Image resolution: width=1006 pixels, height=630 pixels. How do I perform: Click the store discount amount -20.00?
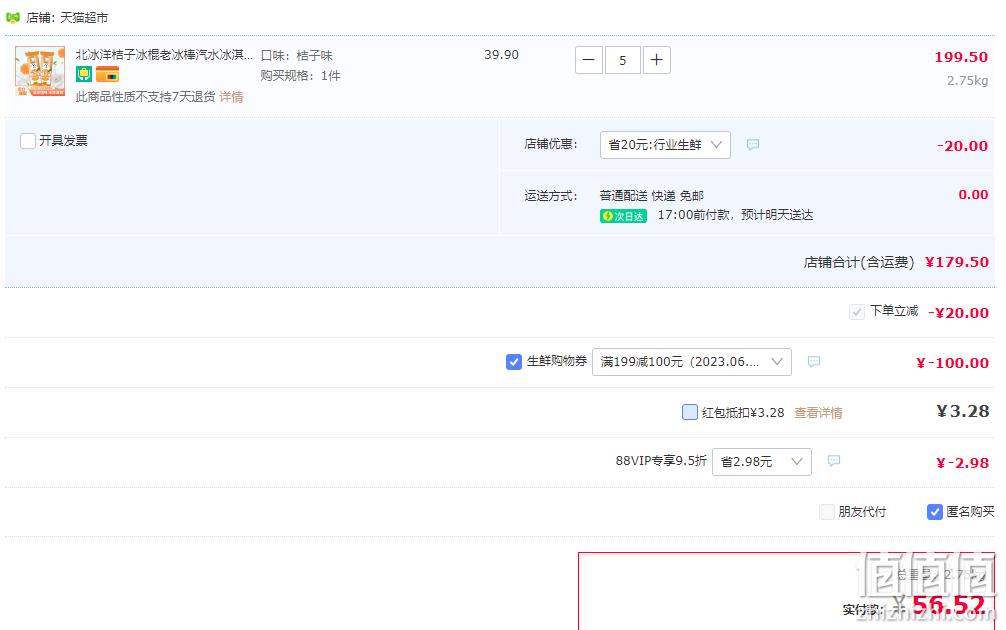962,146
